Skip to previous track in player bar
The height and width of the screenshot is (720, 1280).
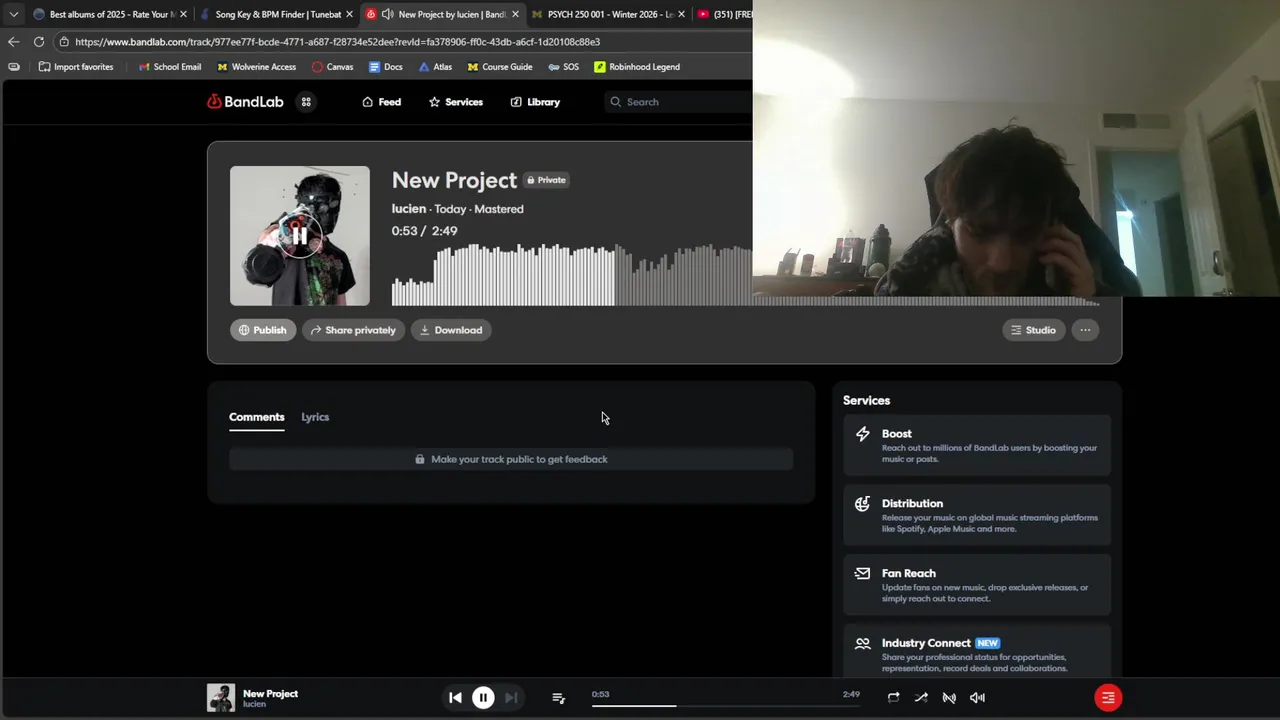(x=455, y=698)
